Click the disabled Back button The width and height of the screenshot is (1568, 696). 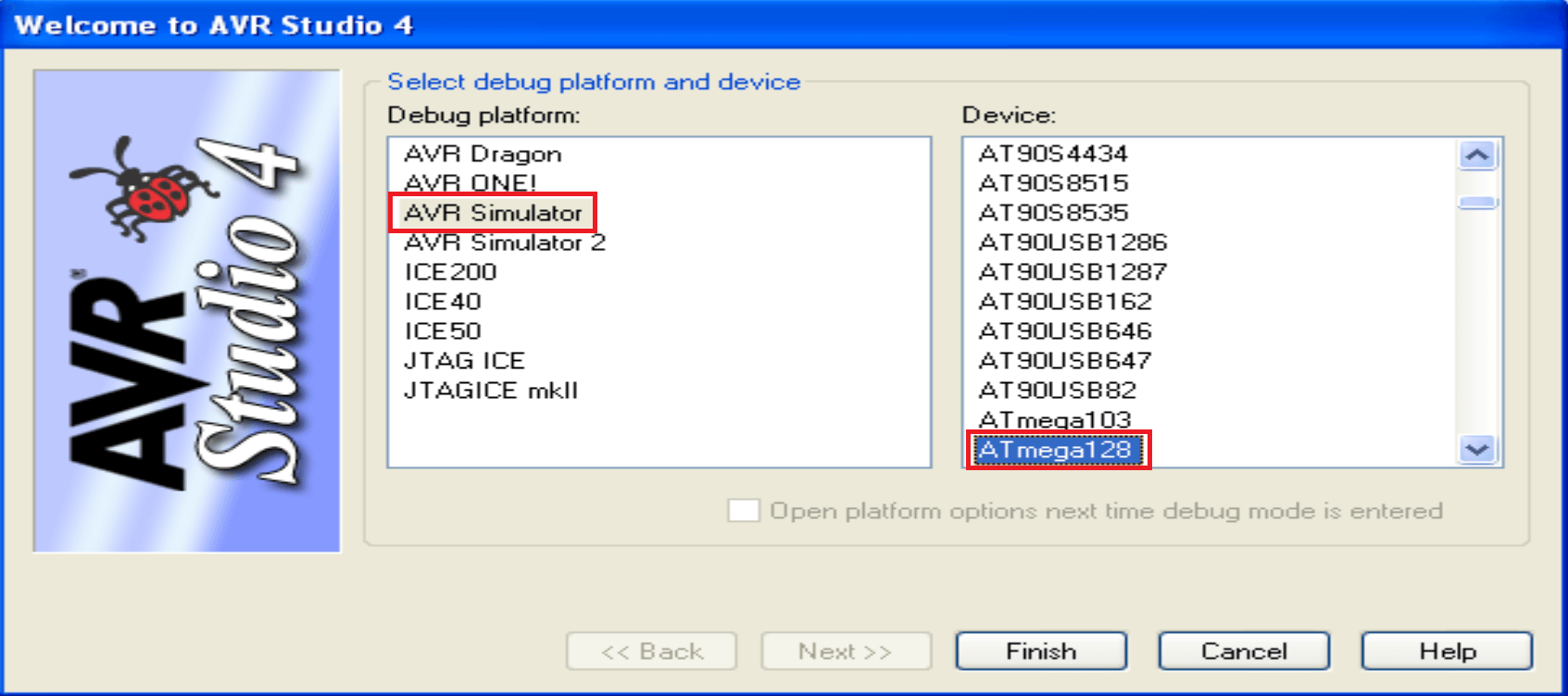(x=652, y=652)
